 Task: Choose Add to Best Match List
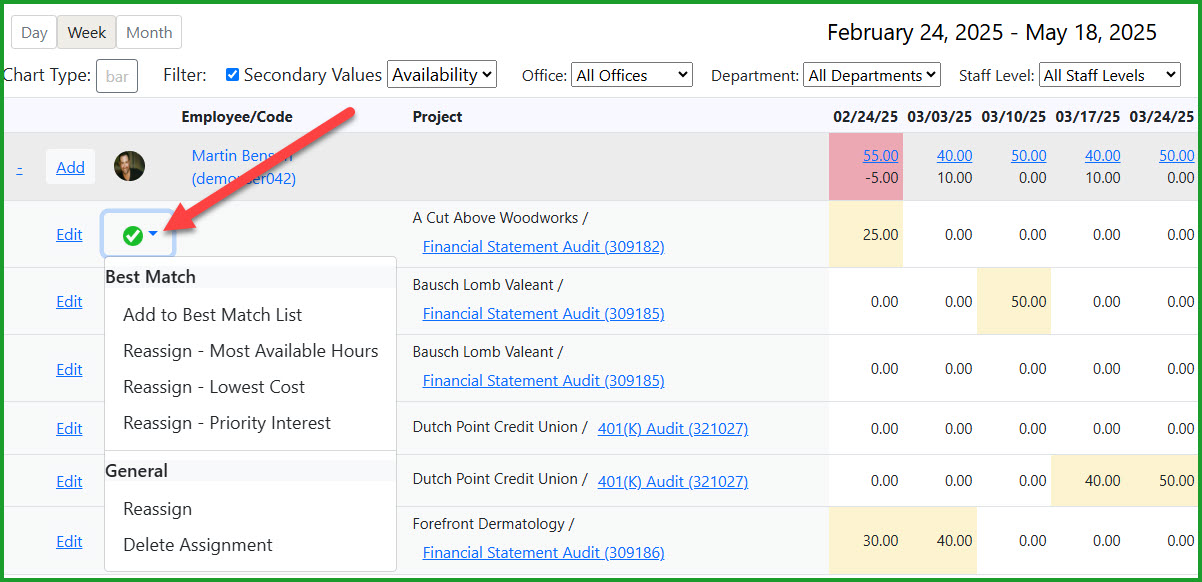click(x=212, y=315)
